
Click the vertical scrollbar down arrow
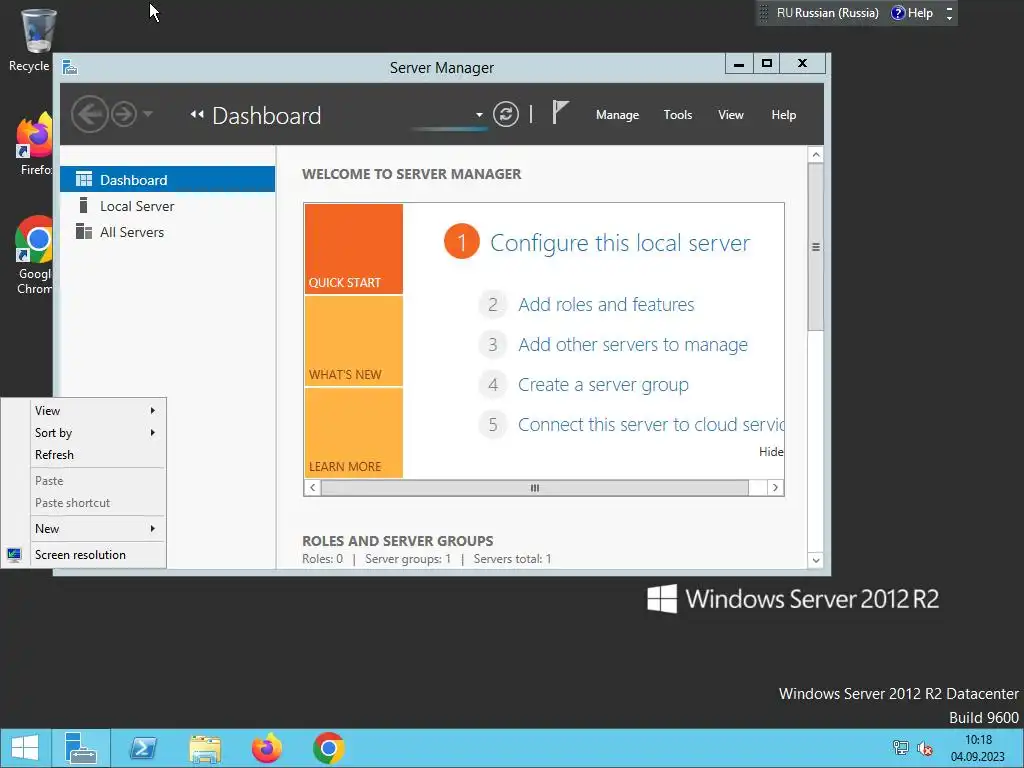click(x=815, y=560)
